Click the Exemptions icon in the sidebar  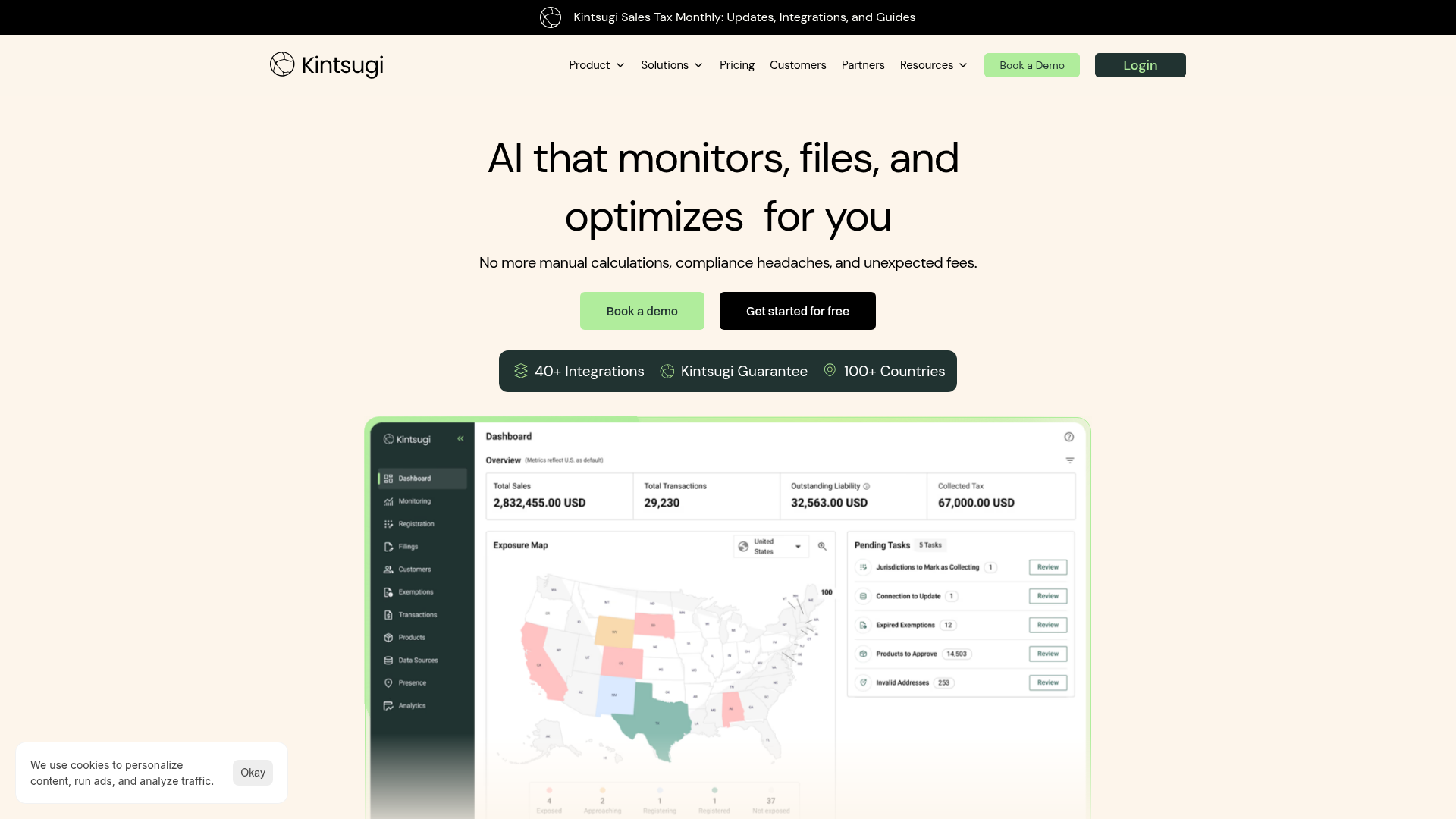coord(388,592)
